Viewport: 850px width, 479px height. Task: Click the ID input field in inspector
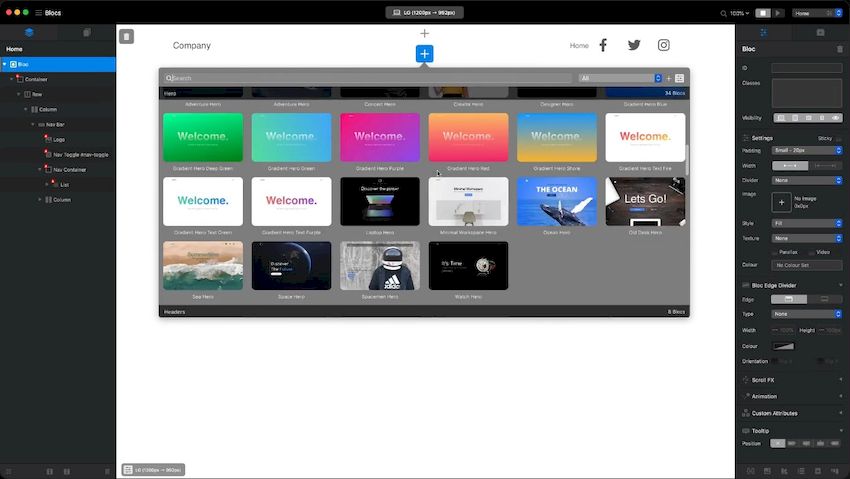[807, 68]
